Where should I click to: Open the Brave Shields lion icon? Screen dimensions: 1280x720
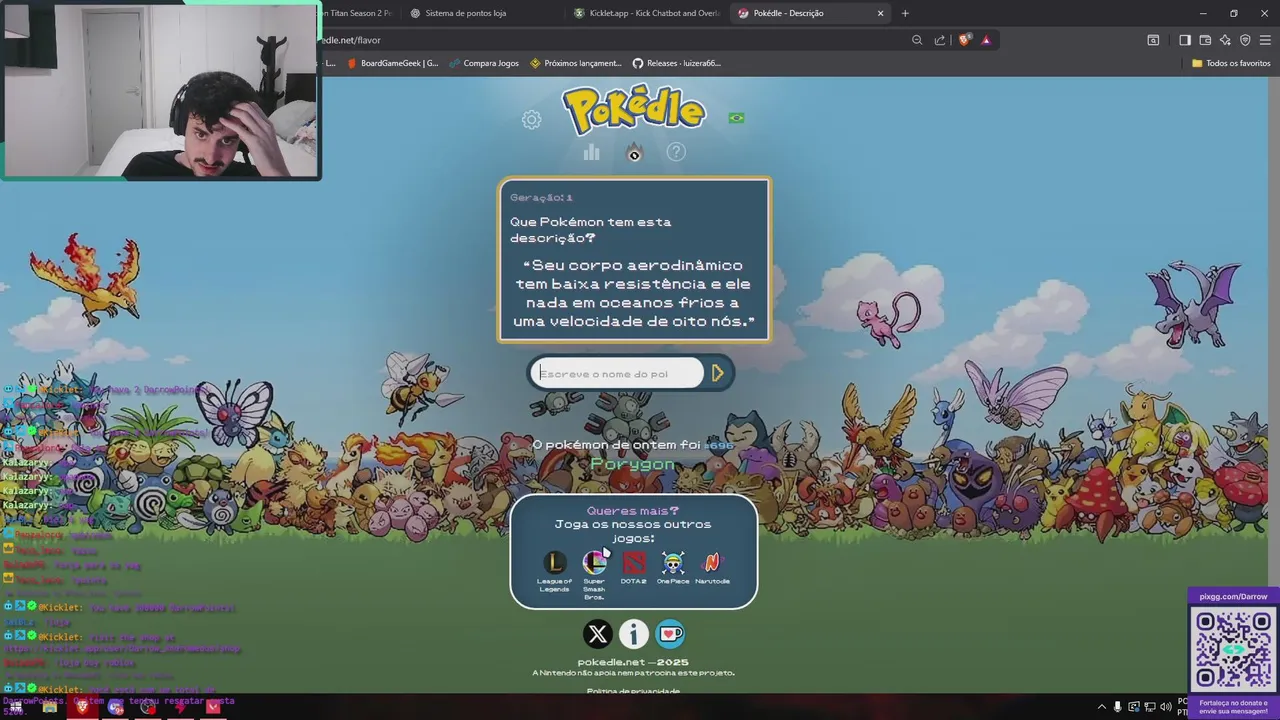(964, 40)
